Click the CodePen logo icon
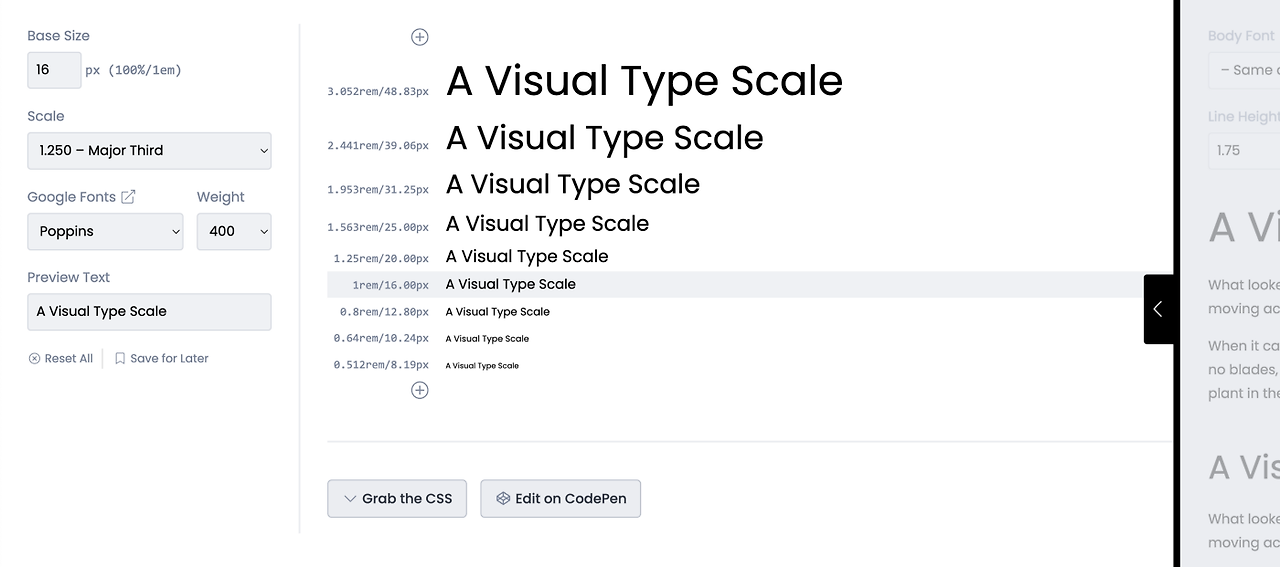 (503, 498)
